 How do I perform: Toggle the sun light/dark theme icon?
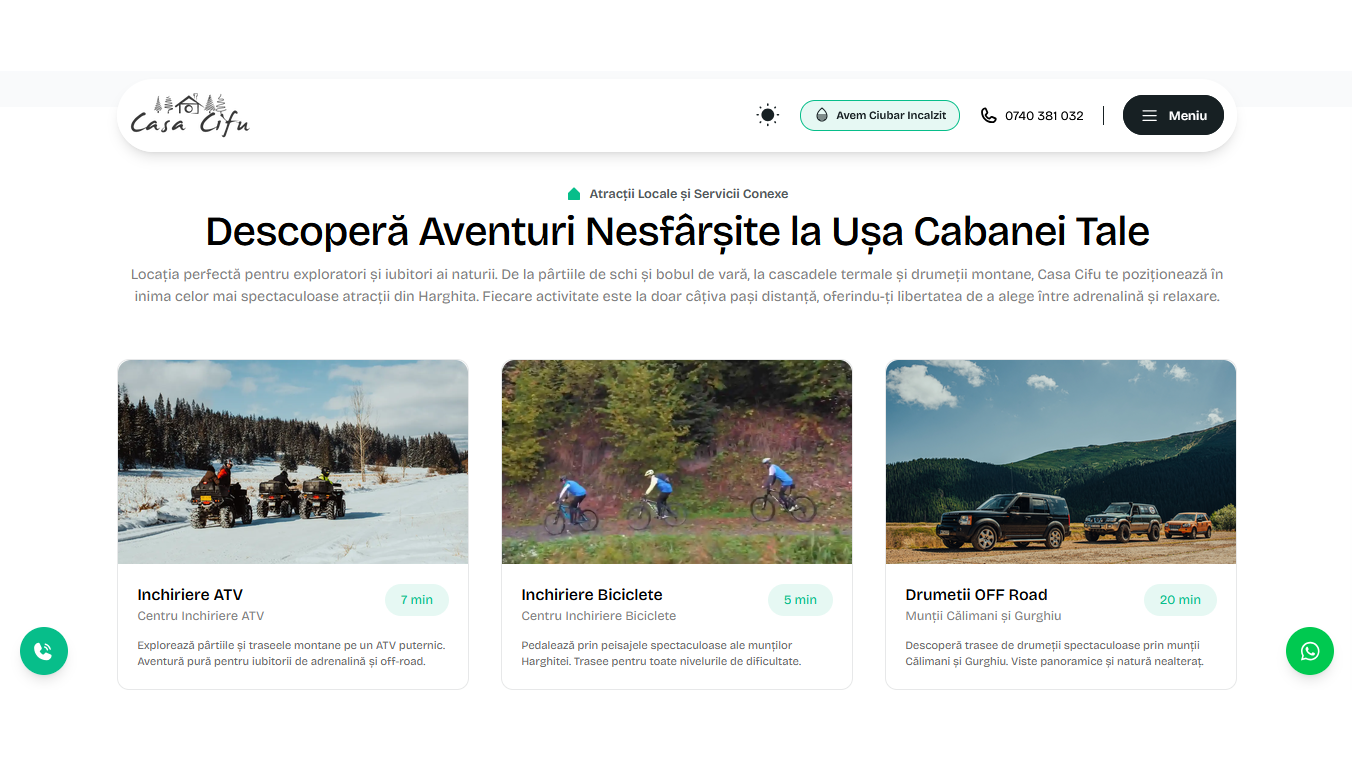click(768, 115)
